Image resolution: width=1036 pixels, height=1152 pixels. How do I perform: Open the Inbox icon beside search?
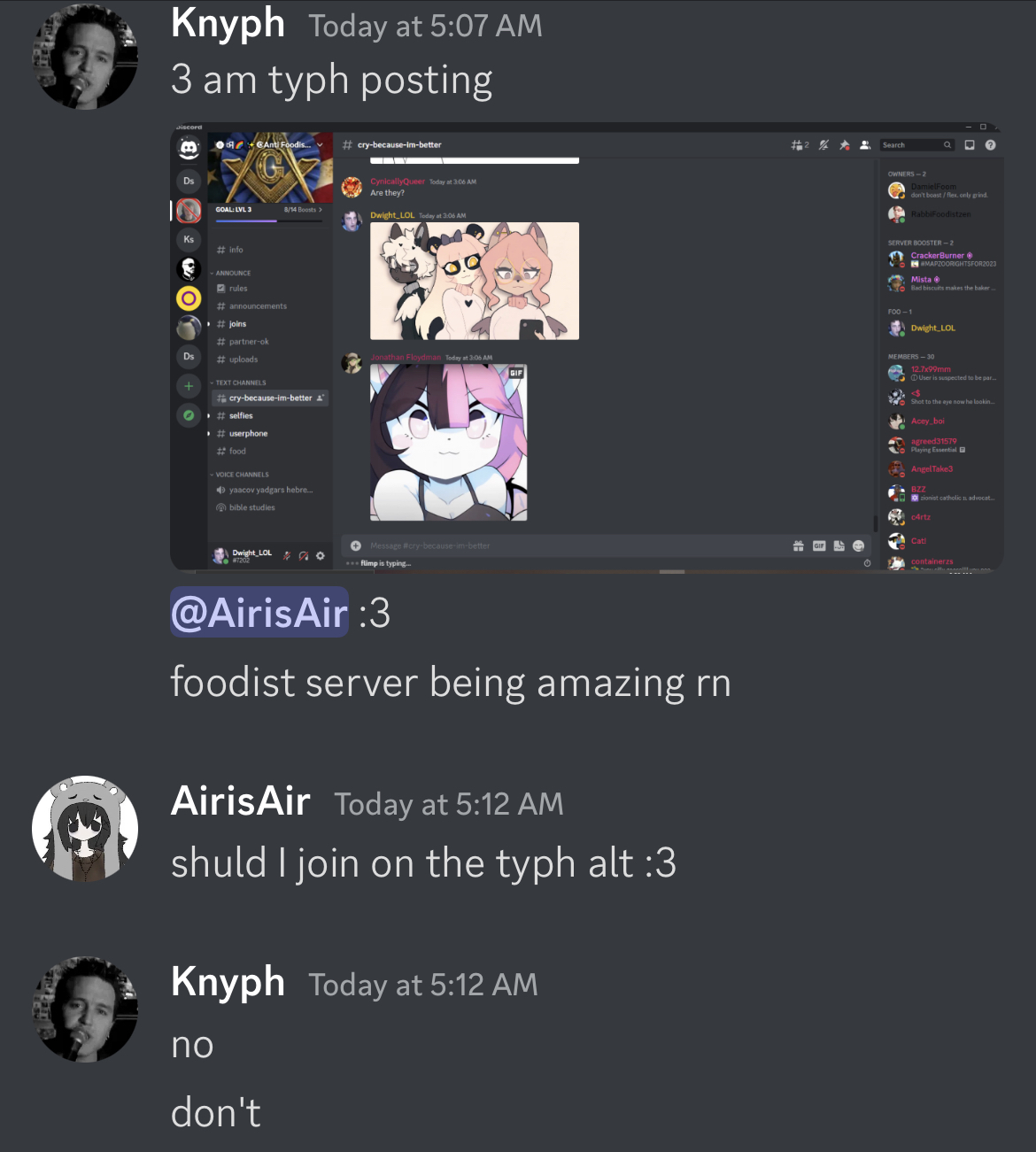(970, 145)
